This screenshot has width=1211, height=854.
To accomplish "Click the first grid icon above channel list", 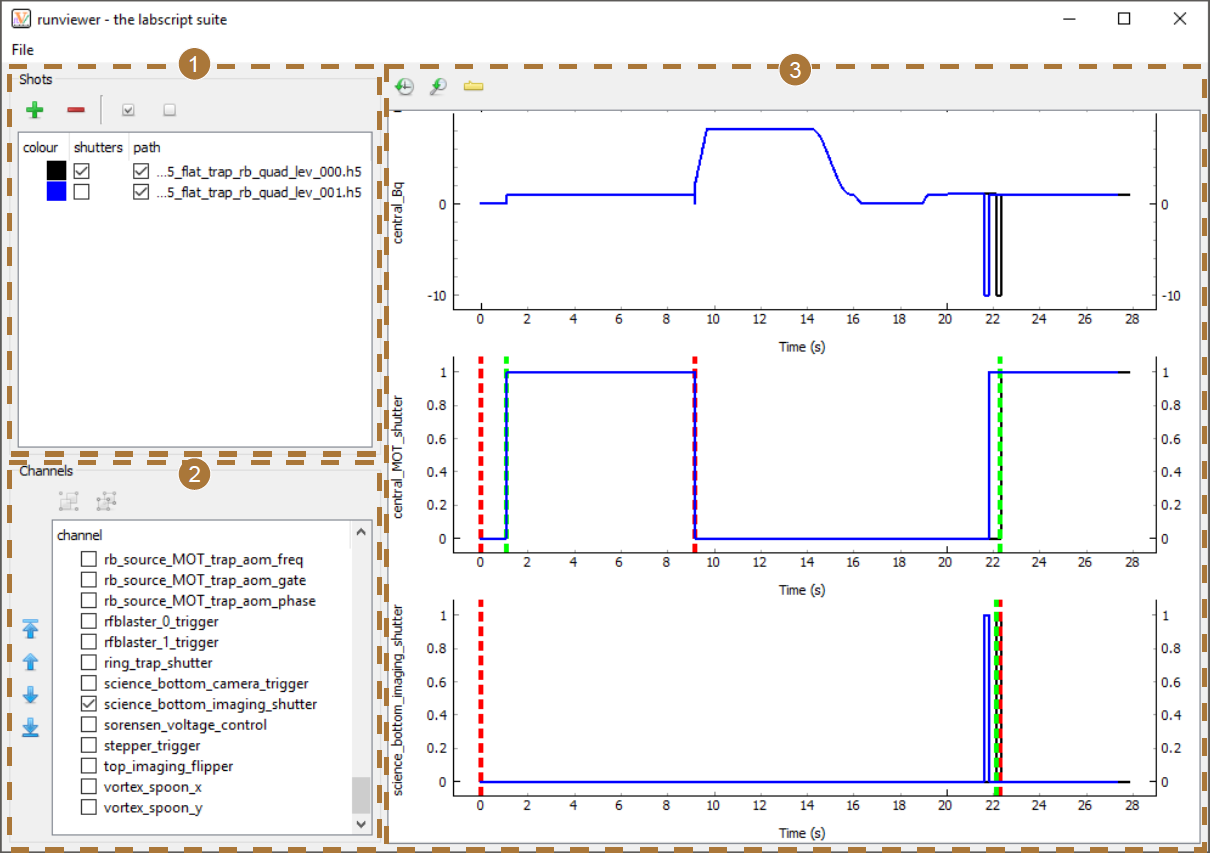I will tap(69, 500).
